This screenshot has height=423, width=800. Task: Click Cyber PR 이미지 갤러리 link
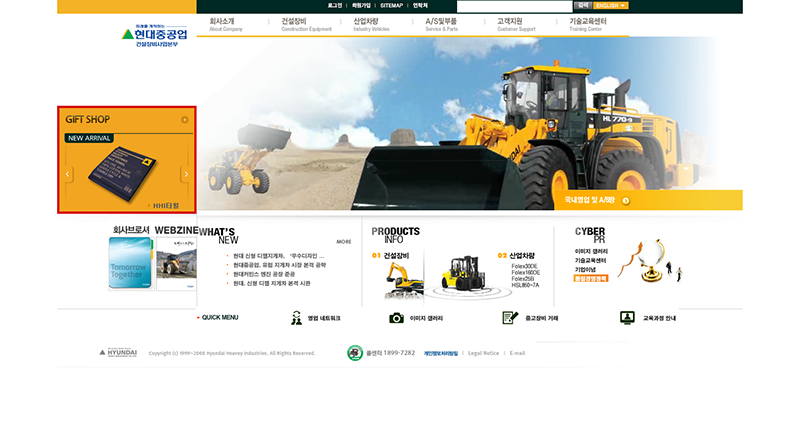click(591, 252)
